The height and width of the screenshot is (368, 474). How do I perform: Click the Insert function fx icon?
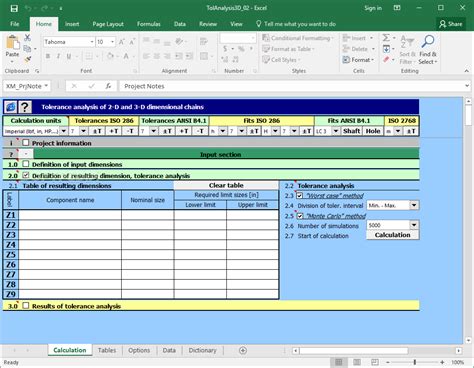[108, 86]
